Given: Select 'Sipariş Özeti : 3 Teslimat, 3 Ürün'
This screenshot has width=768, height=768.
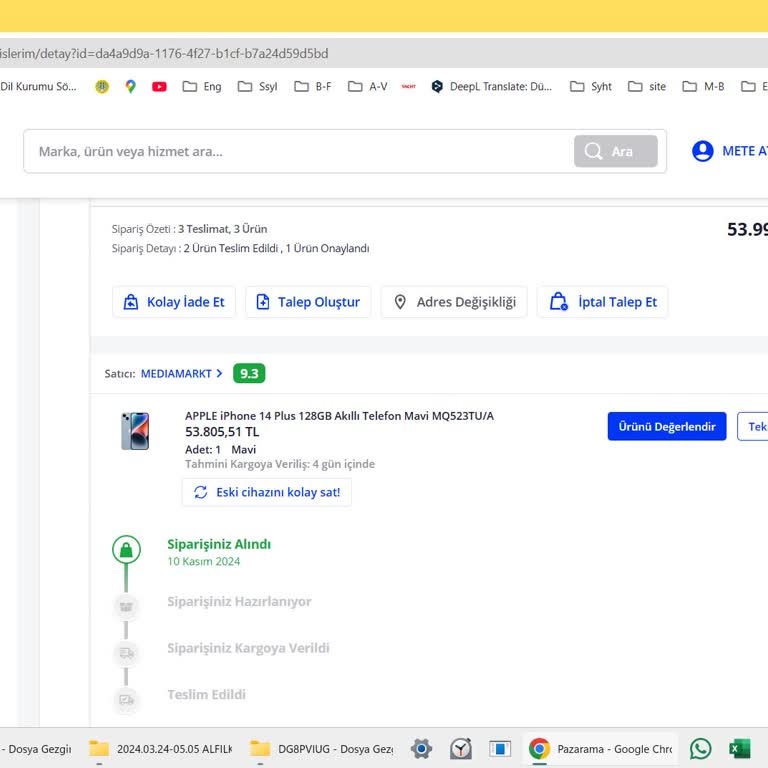Looking at the screenshot, I should point(190,229).
